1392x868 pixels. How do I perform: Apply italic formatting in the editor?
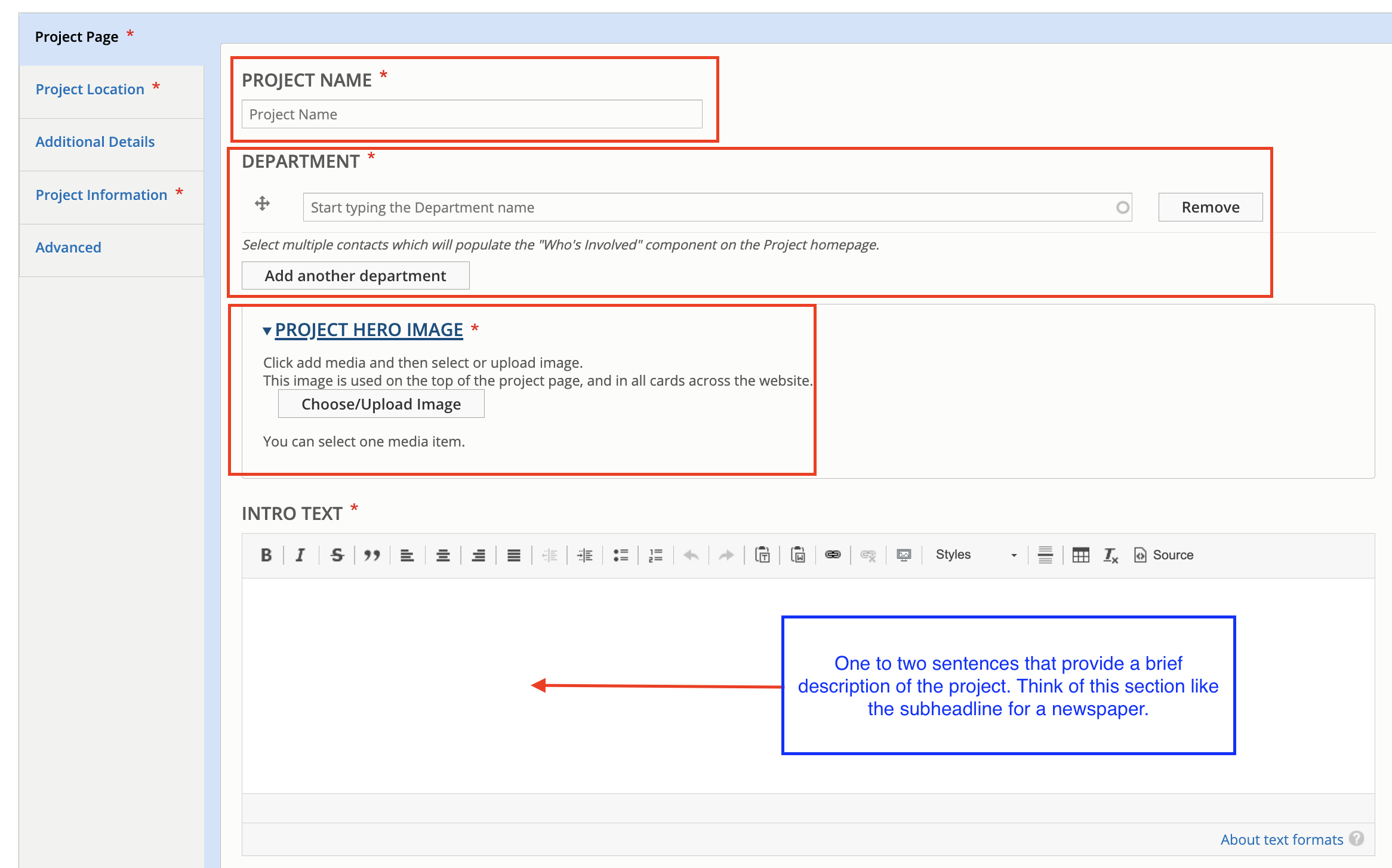click(301, 555)
